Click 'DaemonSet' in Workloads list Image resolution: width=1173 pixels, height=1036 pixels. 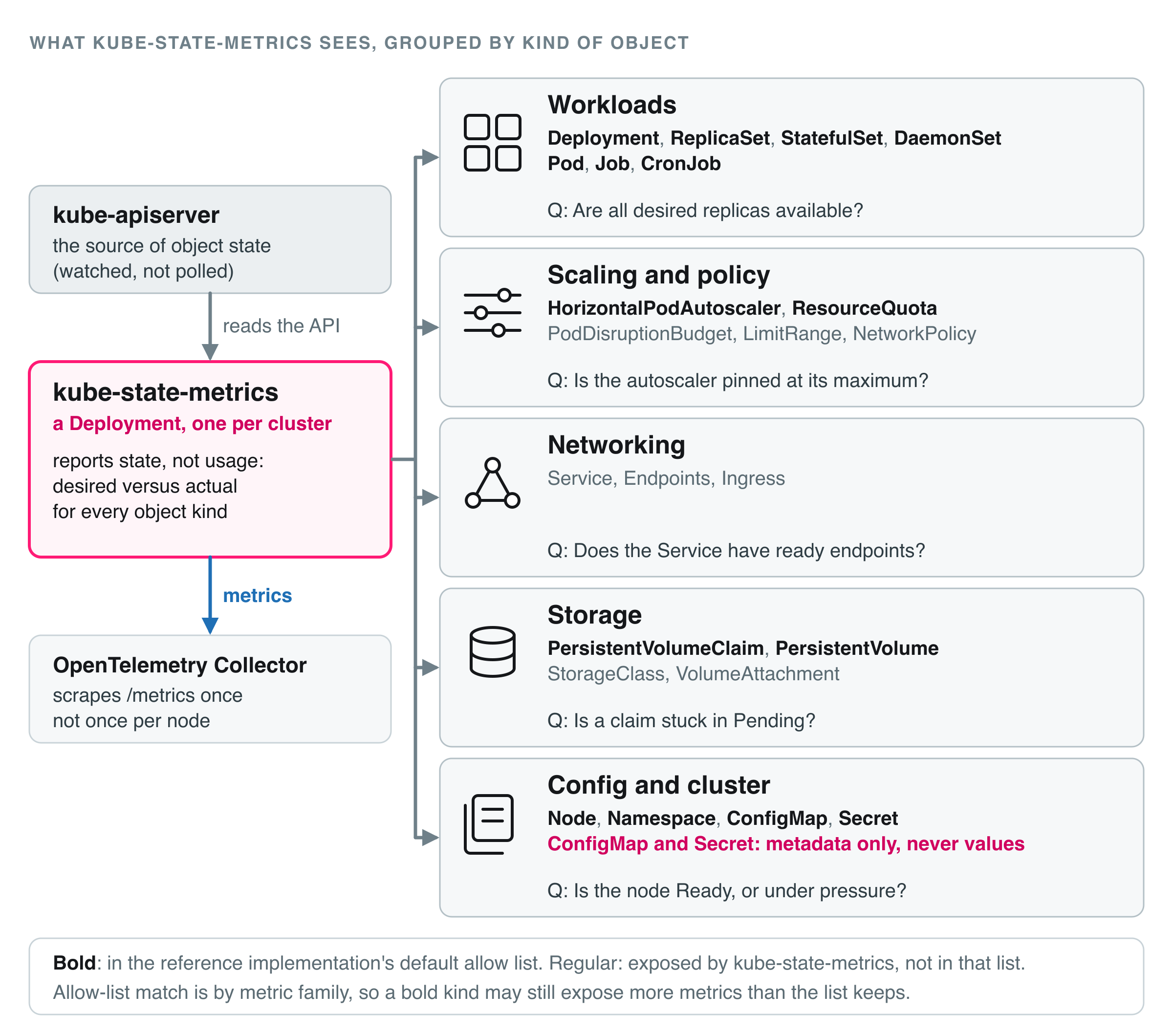[948, 138]
